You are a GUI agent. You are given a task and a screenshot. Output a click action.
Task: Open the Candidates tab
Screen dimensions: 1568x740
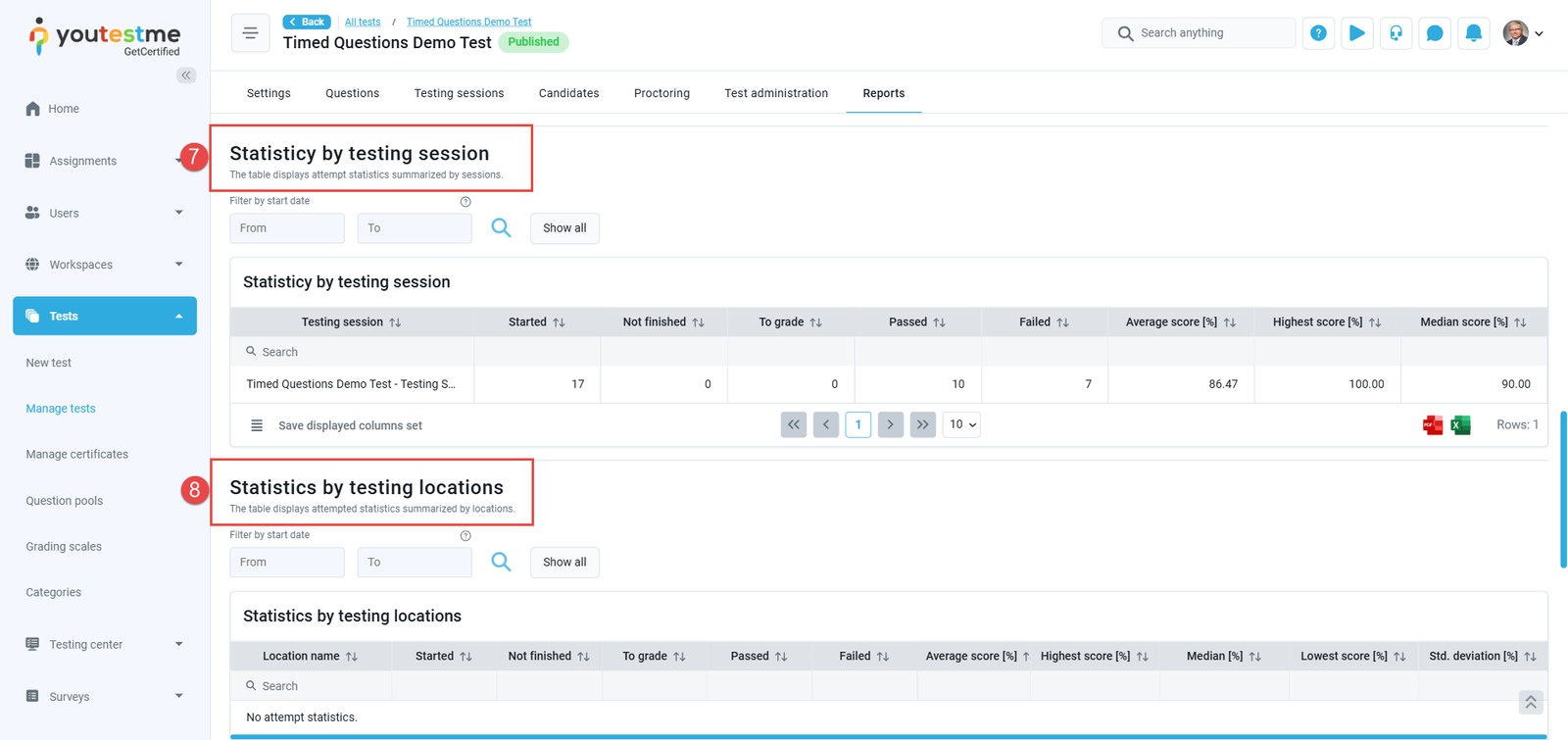568,93
